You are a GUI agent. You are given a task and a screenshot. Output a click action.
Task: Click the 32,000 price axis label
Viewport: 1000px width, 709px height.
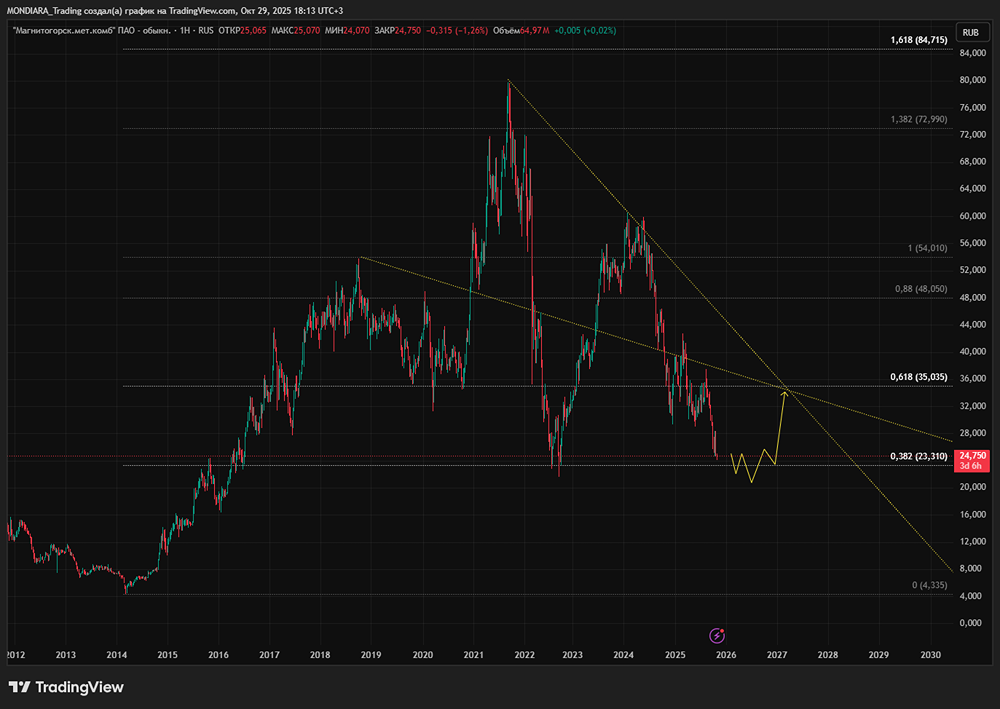click(x=973, y=406)
